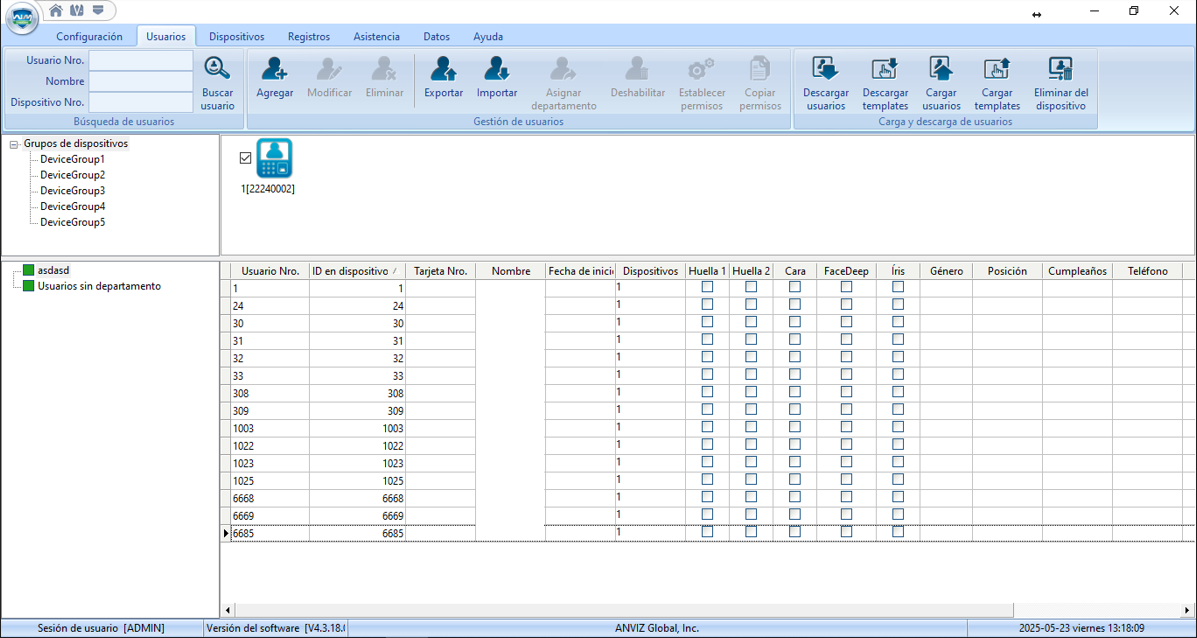The height and width of the screenshot is (638, 1197).
Task: Select DeviceGroup4 in the tree
Action: 73,207
